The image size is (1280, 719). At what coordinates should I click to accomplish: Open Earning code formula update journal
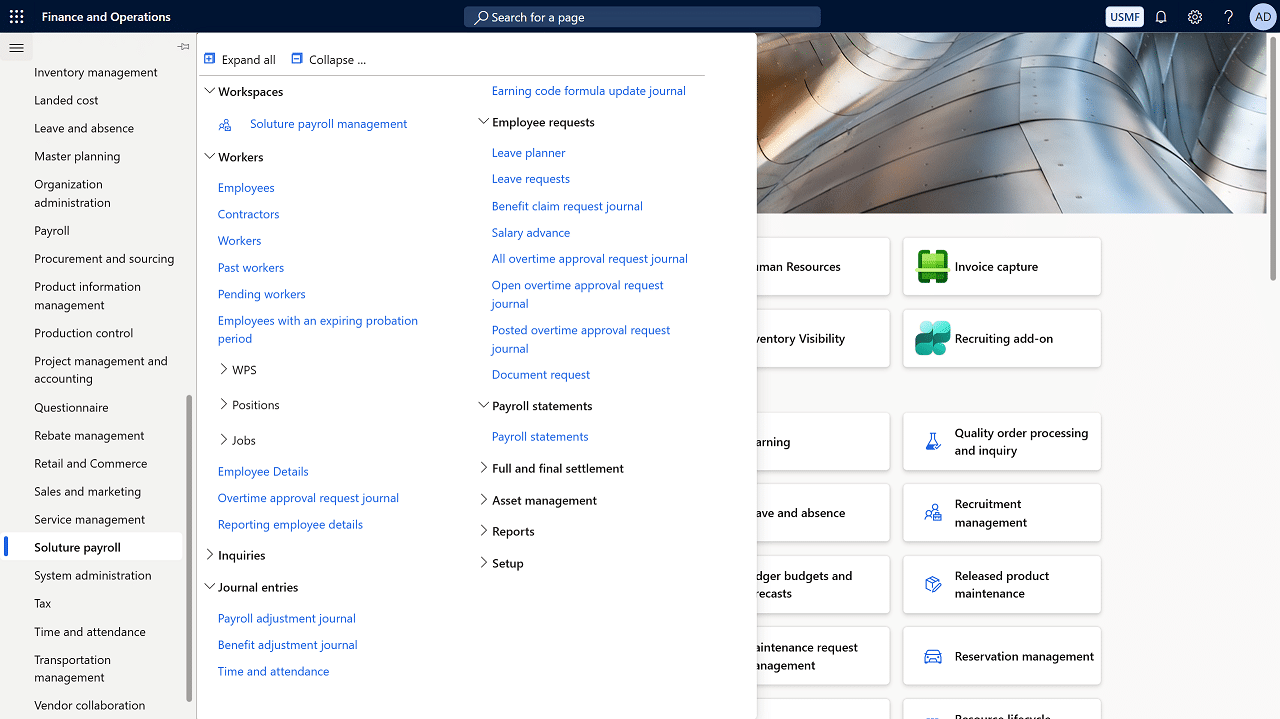point(589,91)
